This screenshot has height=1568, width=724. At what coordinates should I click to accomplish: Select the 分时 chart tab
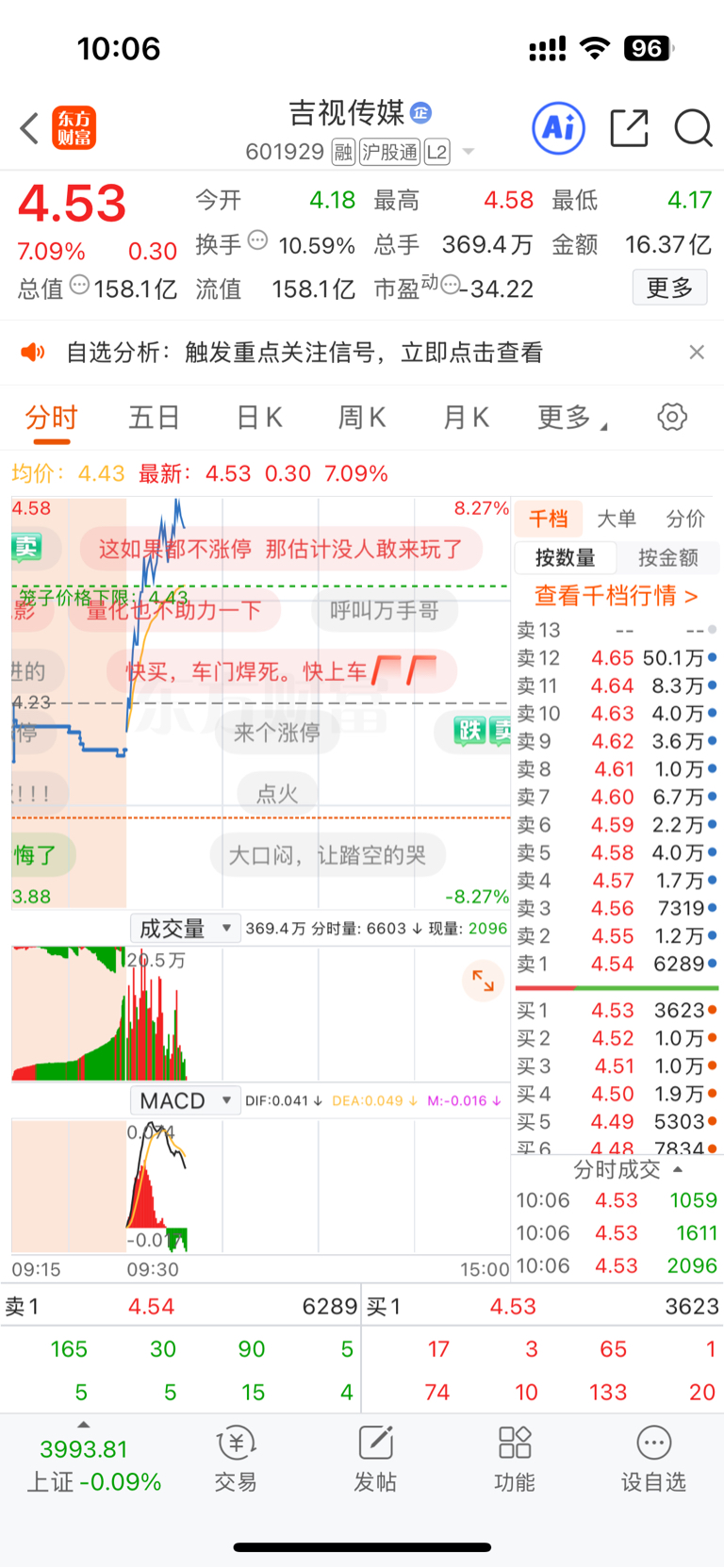click(x=51, y=418)
